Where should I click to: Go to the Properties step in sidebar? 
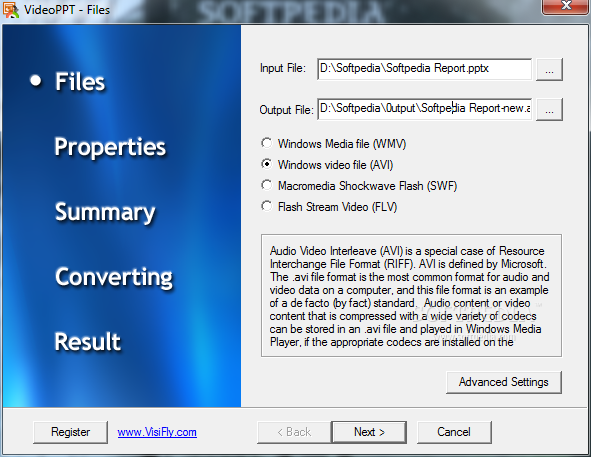(x=110, y=147)
